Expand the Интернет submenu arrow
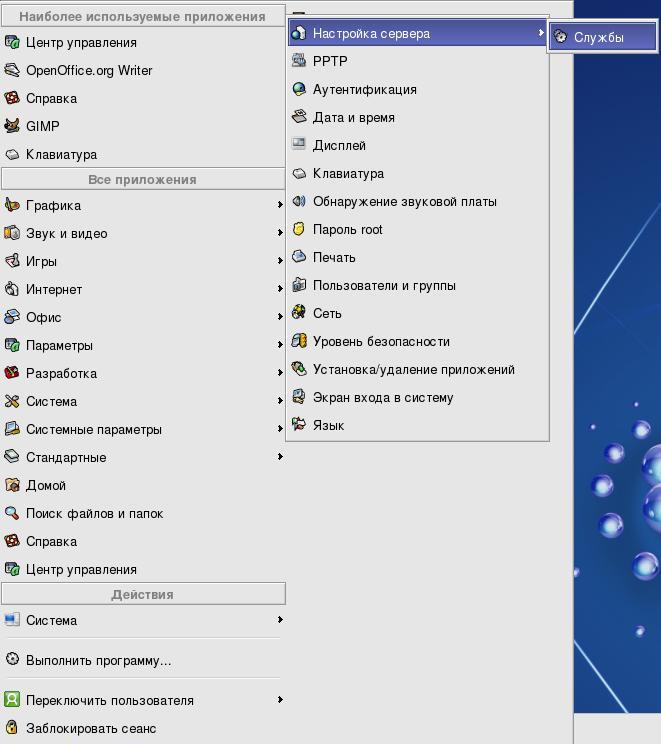This screenshot has width=661, height=744. [280, 288]
